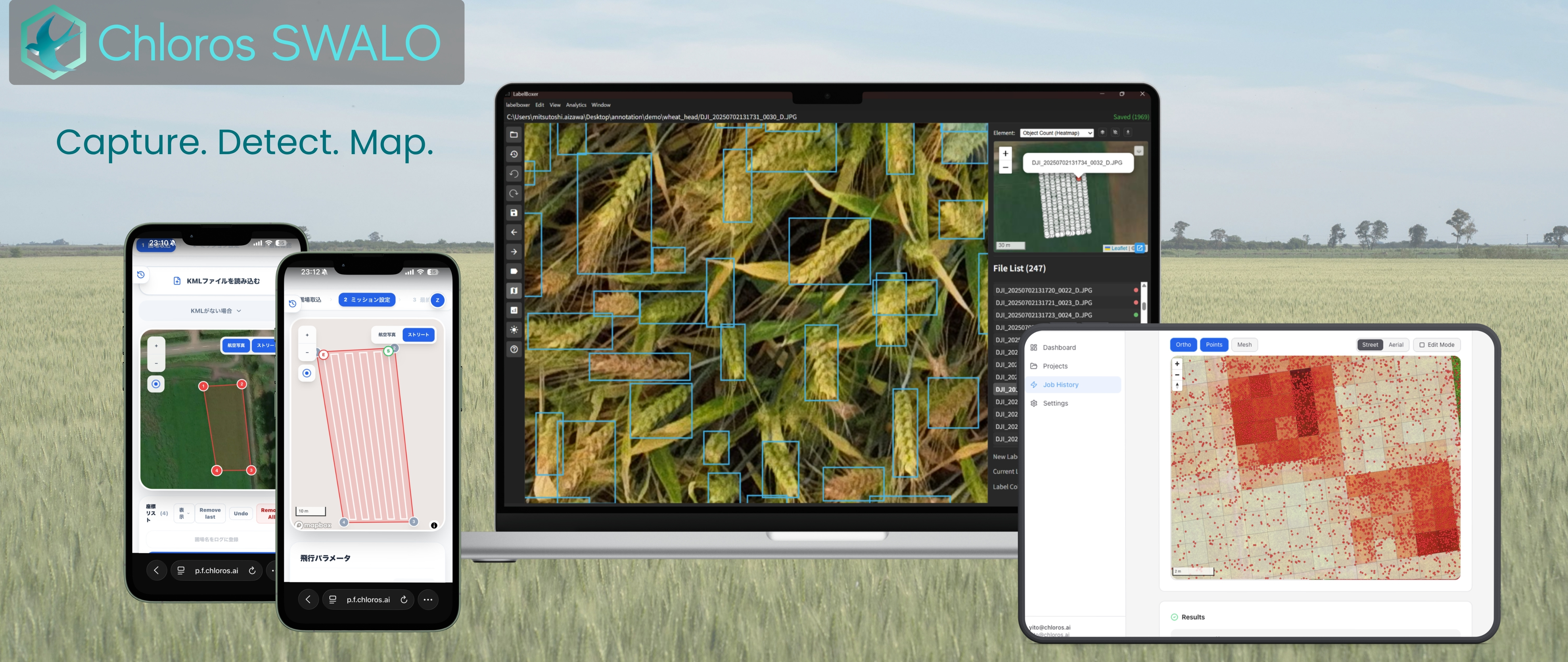1568x662 pixels.
Task: Go to previous image with left arrow
Action: click(x=514, y=232)
